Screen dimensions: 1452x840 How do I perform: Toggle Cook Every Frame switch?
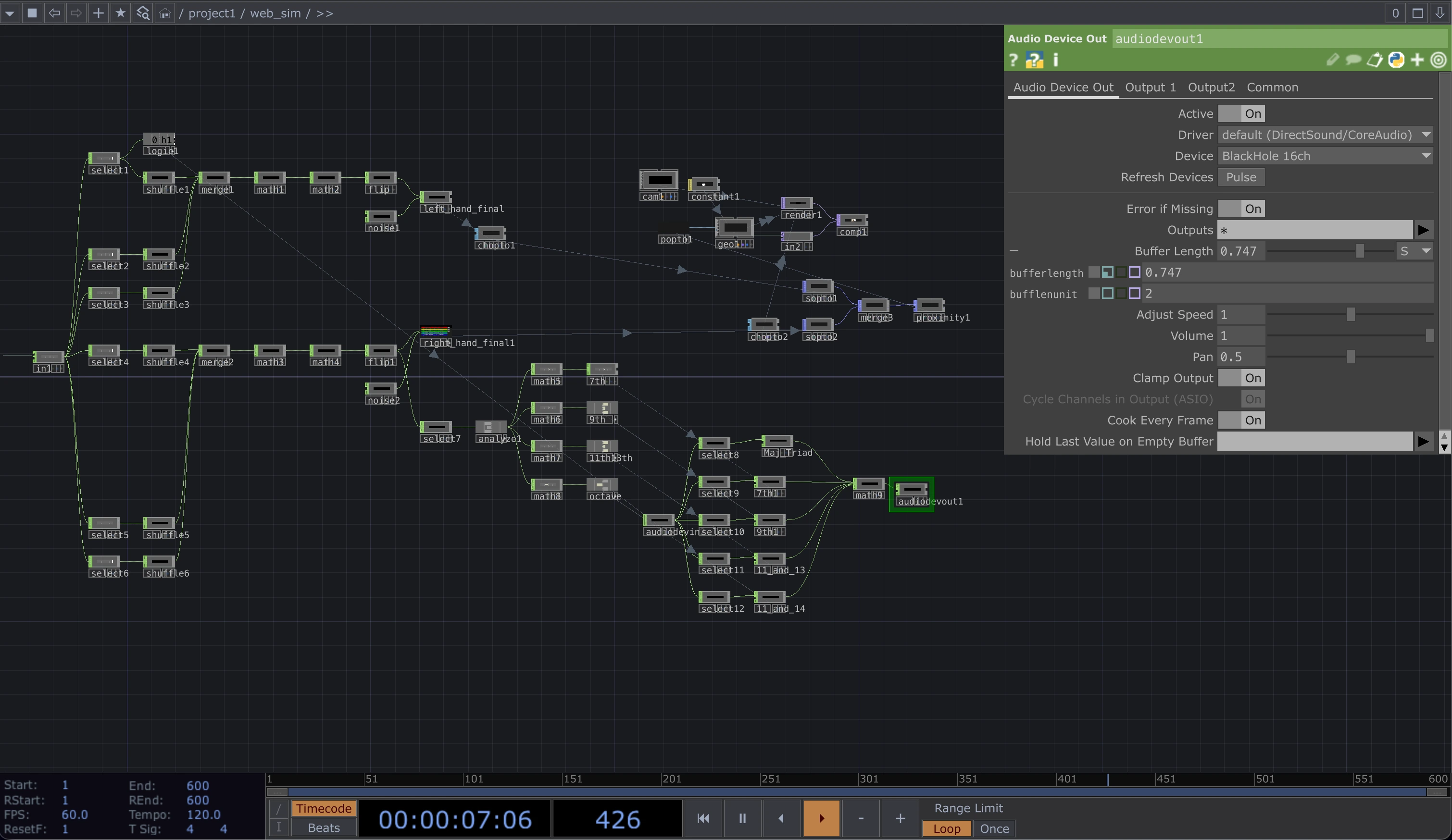[1241, 420]
